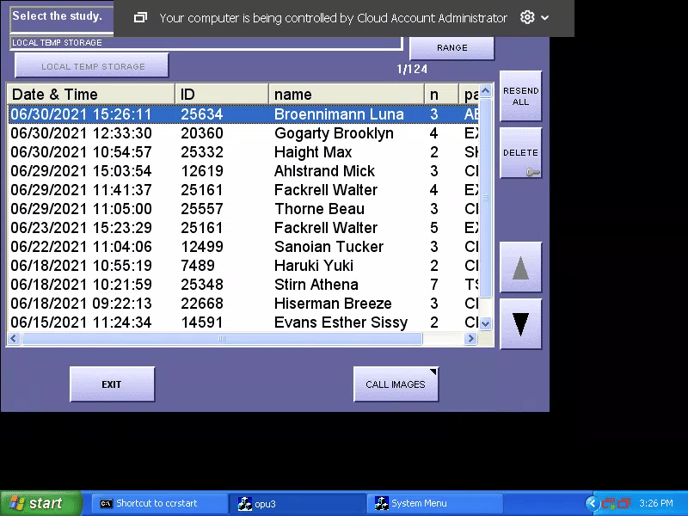Click the ID column header

[221, 94]
